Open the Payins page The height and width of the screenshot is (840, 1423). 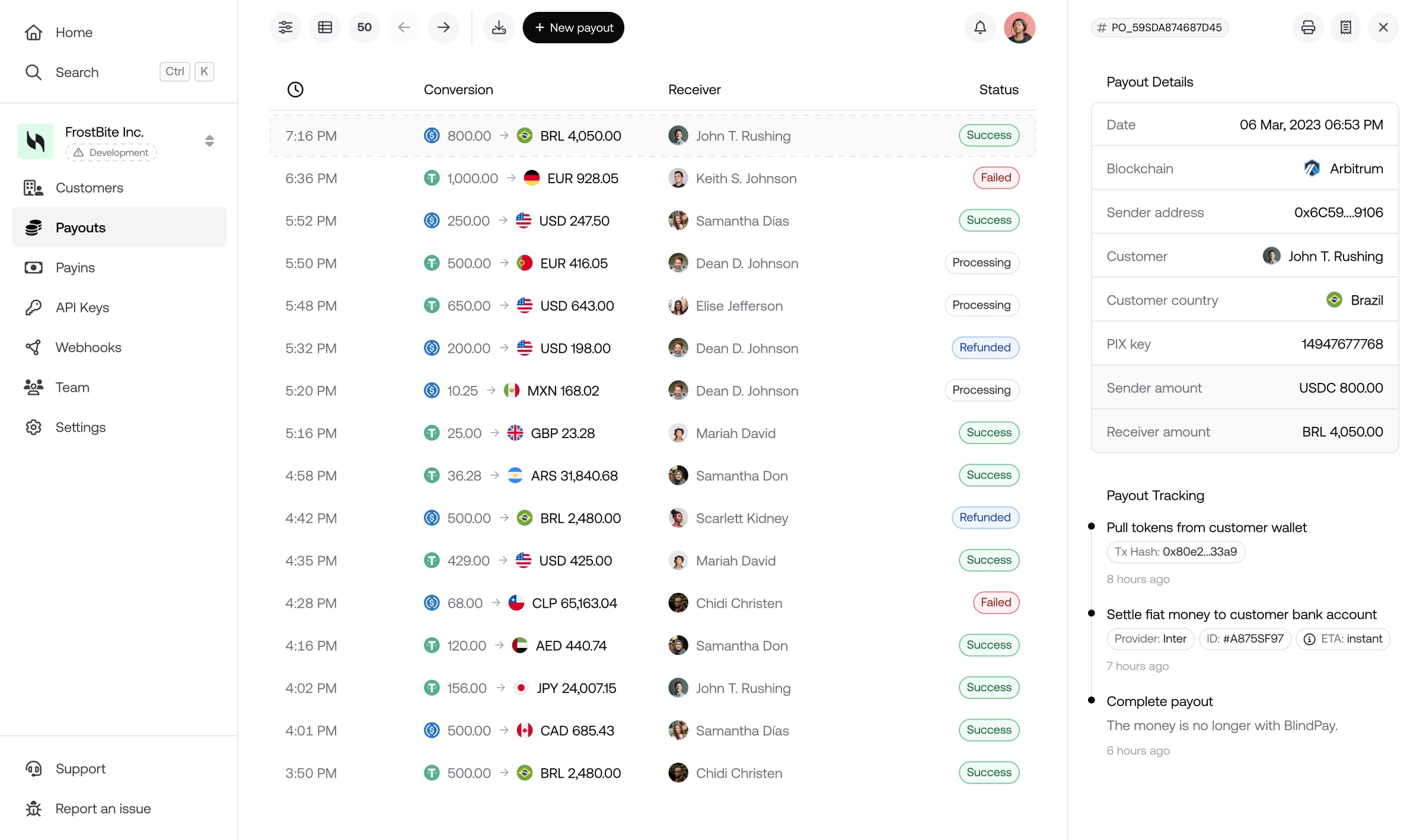pos(119,267)
